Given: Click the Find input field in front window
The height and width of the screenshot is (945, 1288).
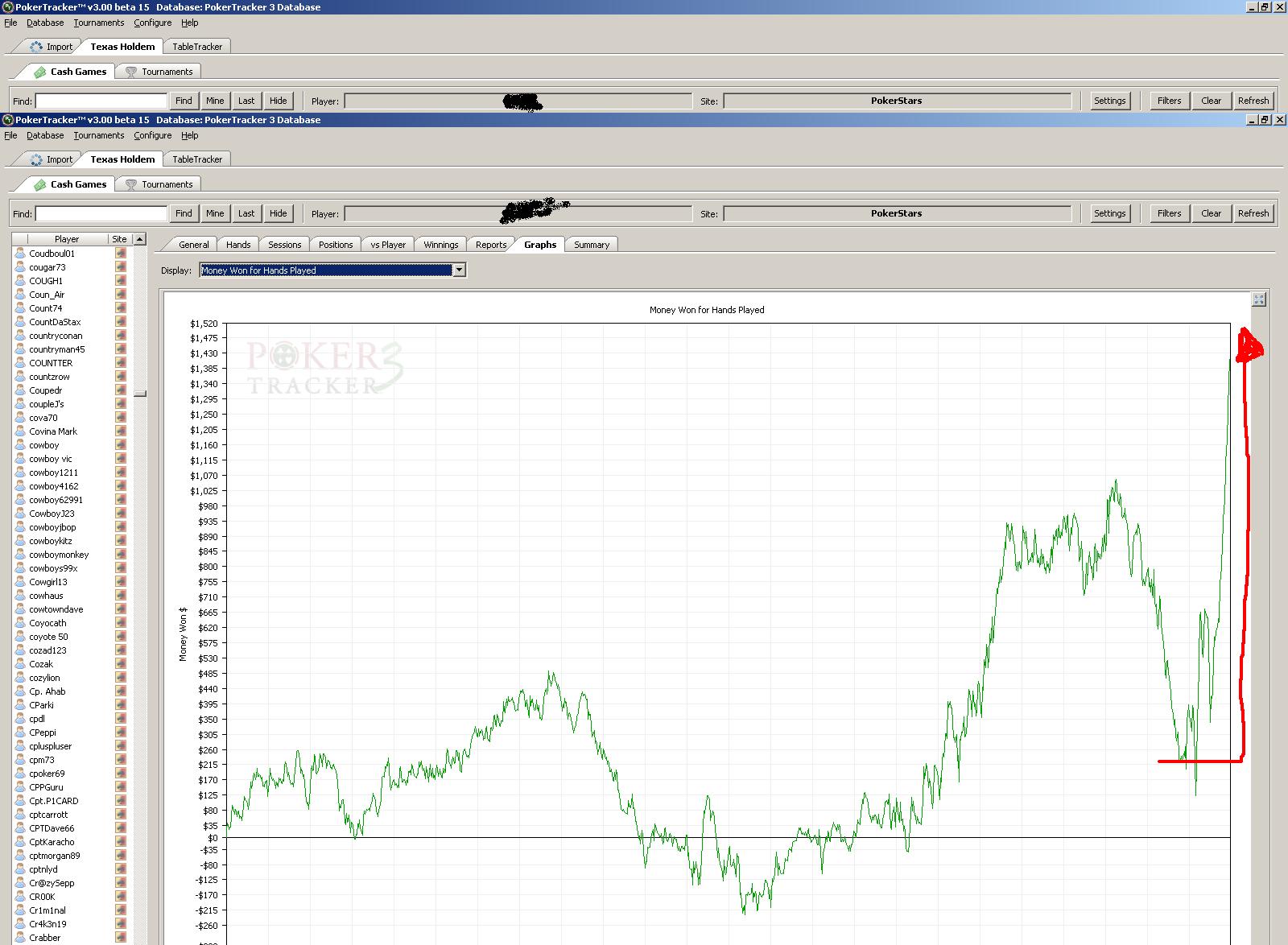Looking at the screenshot, I should point(101,213).
